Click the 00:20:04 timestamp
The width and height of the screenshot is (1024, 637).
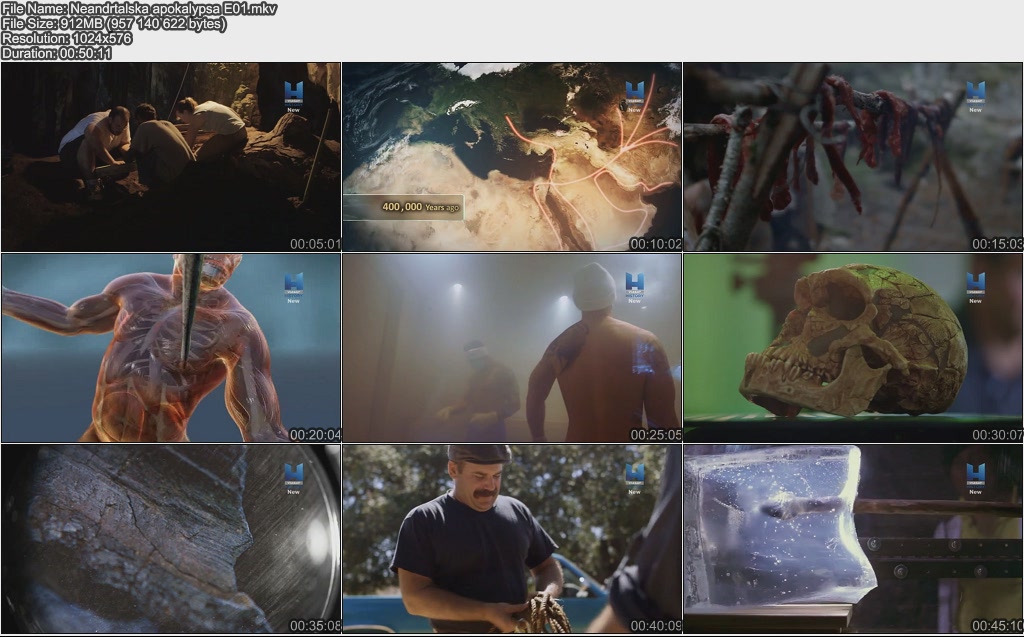click(x=315, y=435)
